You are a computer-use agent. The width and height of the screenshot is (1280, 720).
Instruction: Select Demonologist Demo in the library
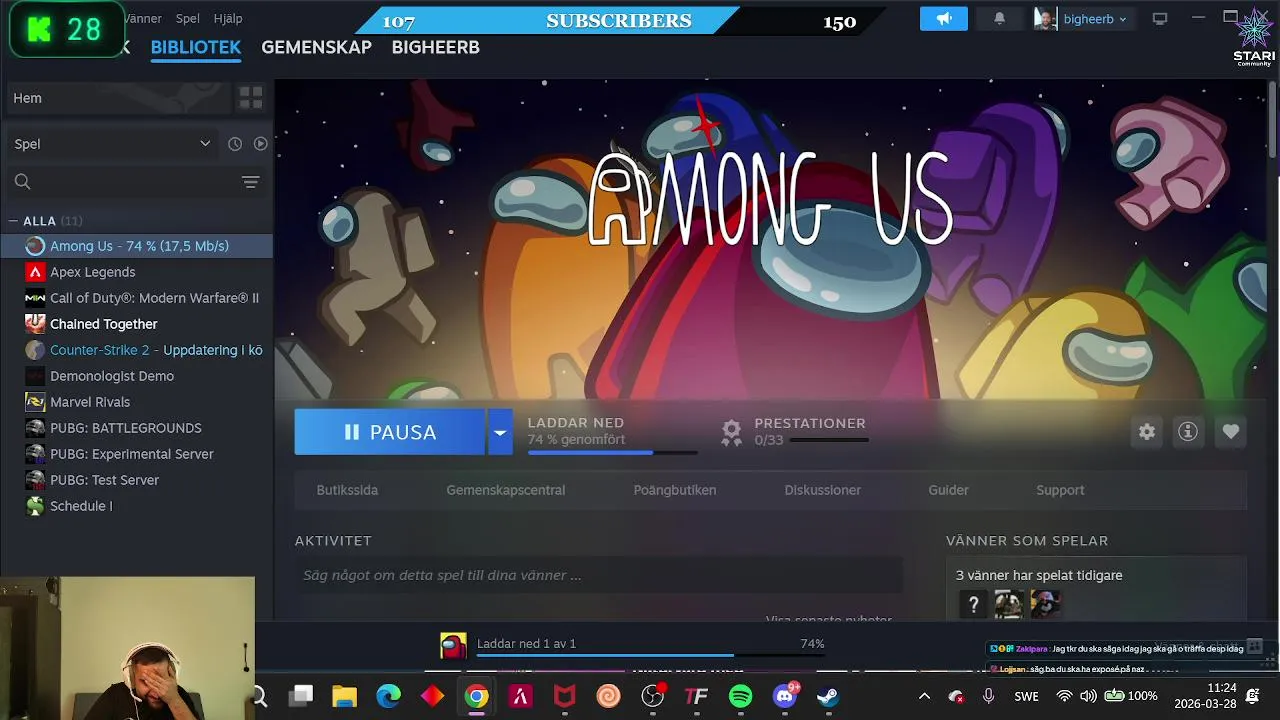coord(136,376)
